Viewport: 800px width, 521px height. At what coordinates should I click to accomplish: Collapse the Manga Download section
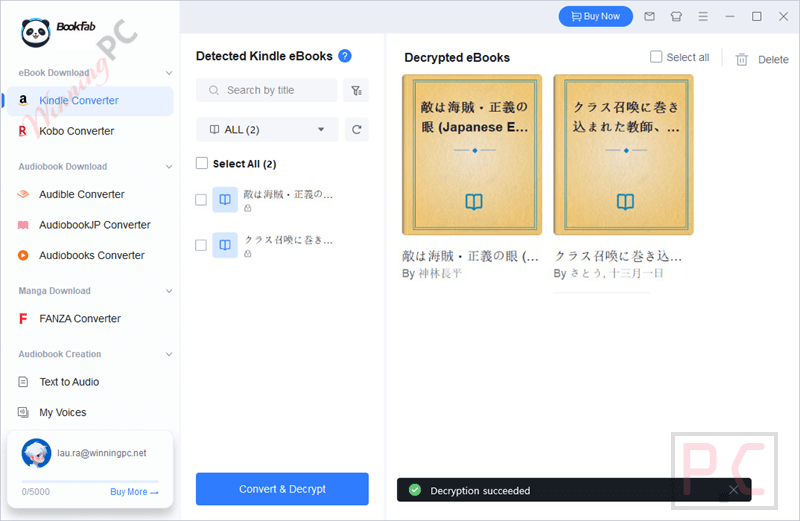[x=169, y=291]
